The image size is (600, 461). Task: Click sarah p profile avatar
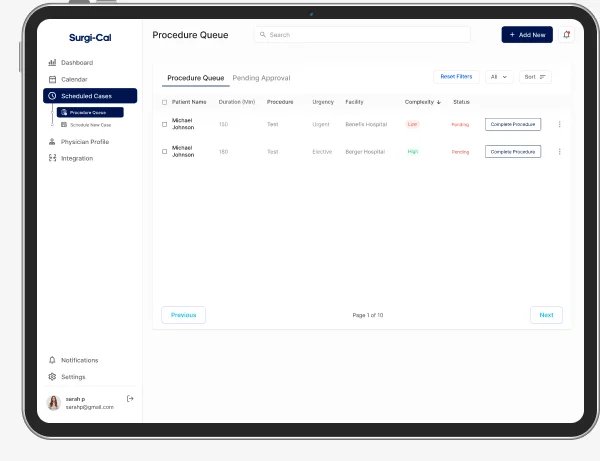[x=54, y=403]
